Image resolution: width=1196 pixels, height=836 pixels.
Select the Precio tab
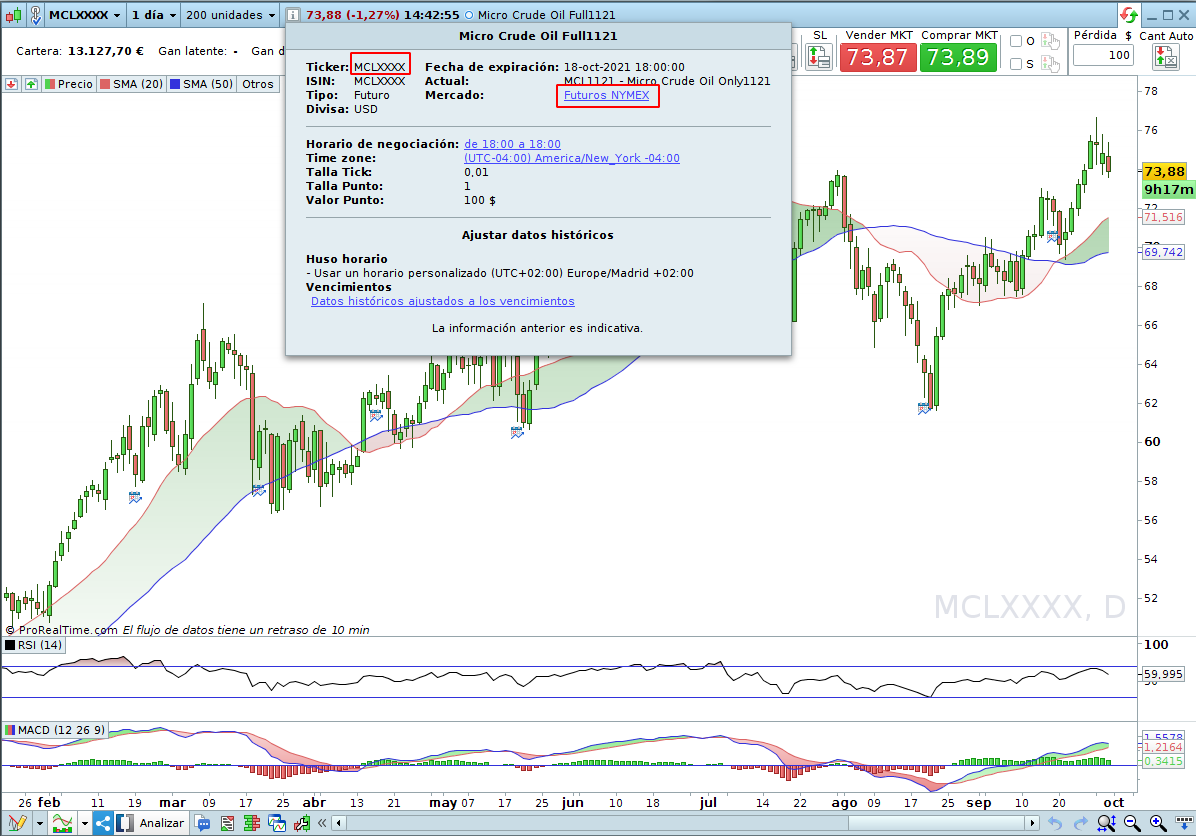pos(69,84)
